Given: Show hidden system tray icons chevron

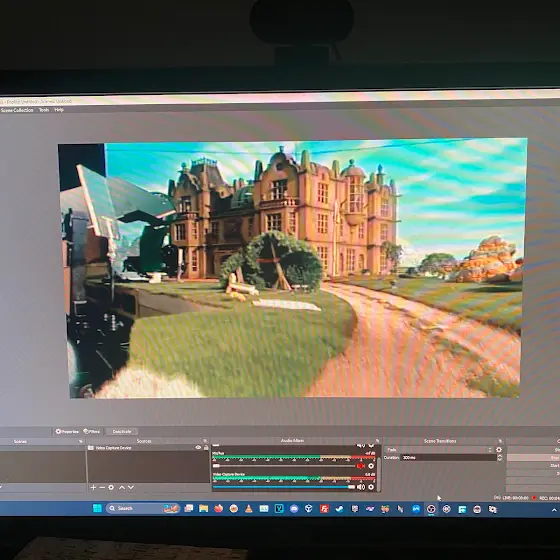Looking at the screenshot, I should click(x=554, y=510).
